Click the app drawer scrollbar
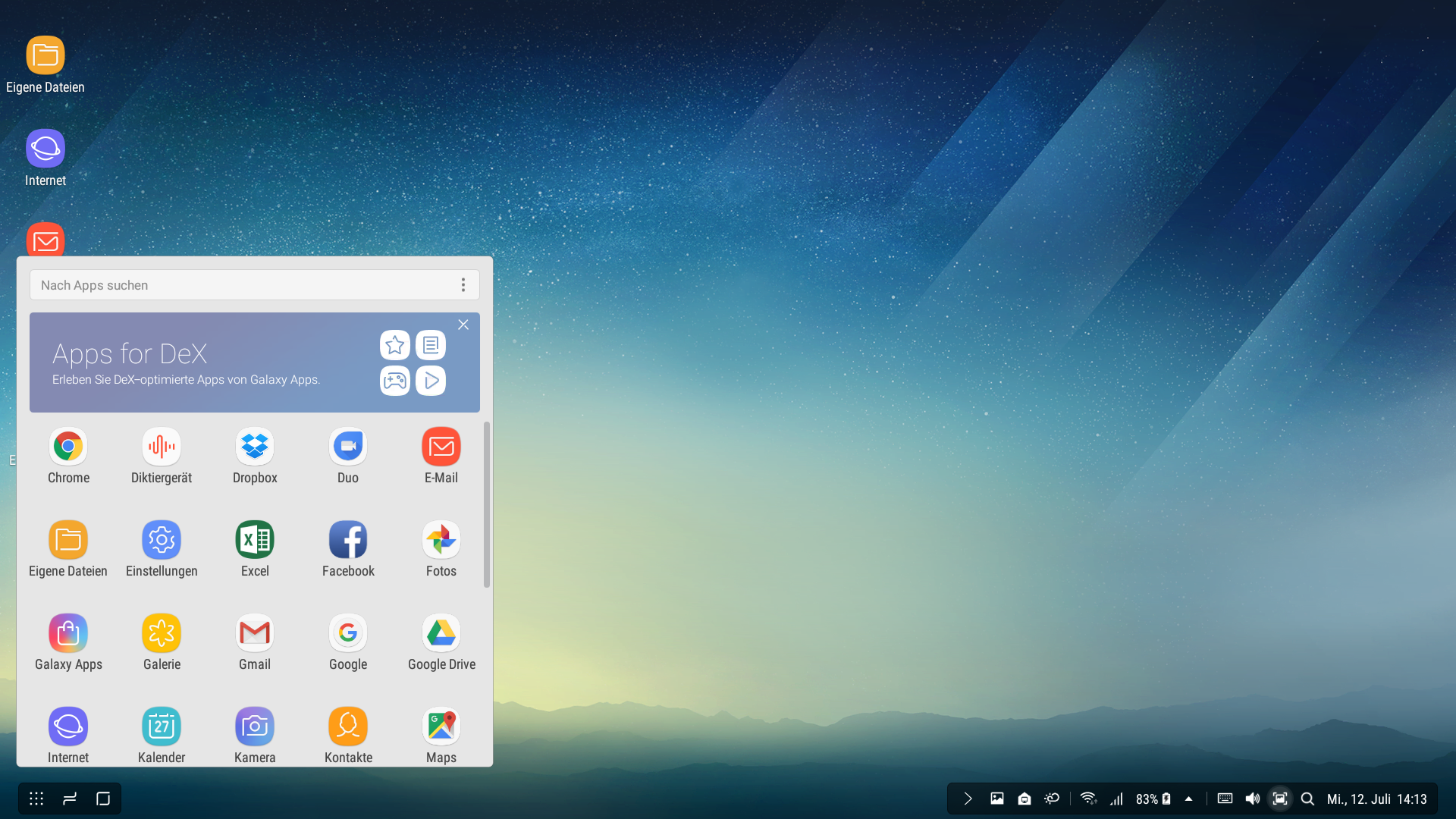The width and height of the screenshot is (1456, 819). [x=487, y=504]
